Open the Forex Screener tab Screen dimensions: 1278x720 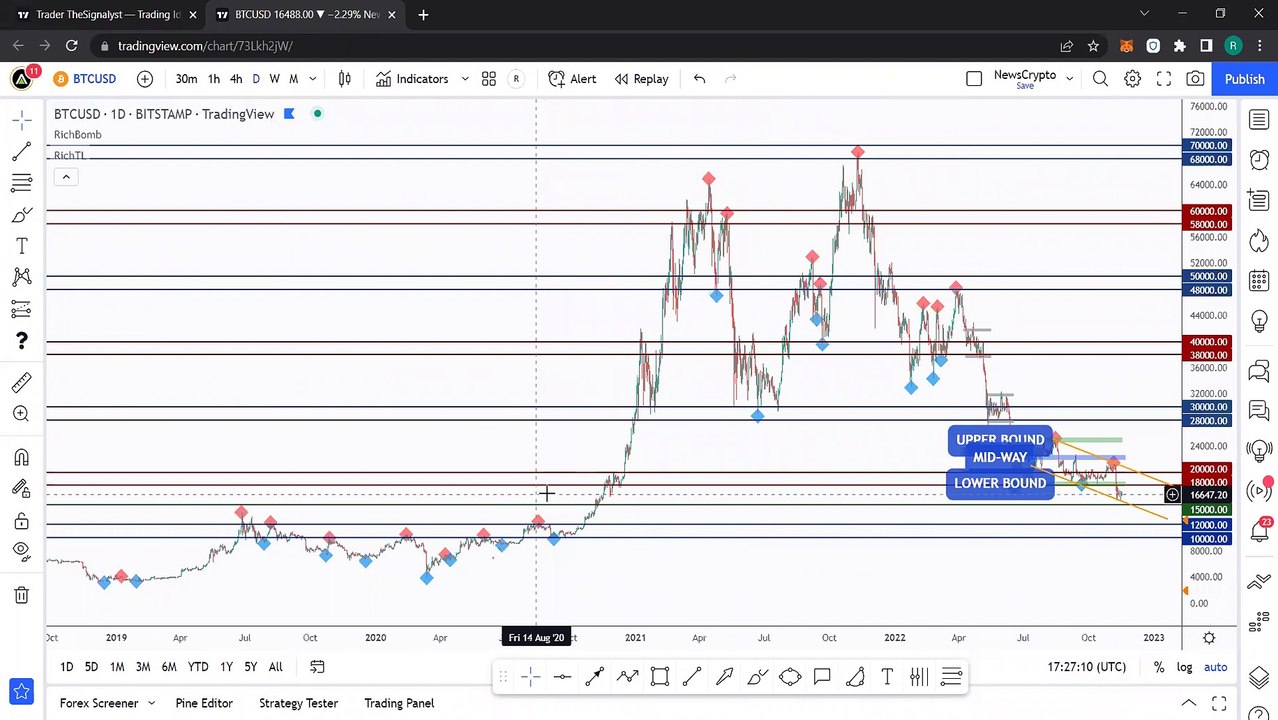pyautogui.click(x=99, y=703)
